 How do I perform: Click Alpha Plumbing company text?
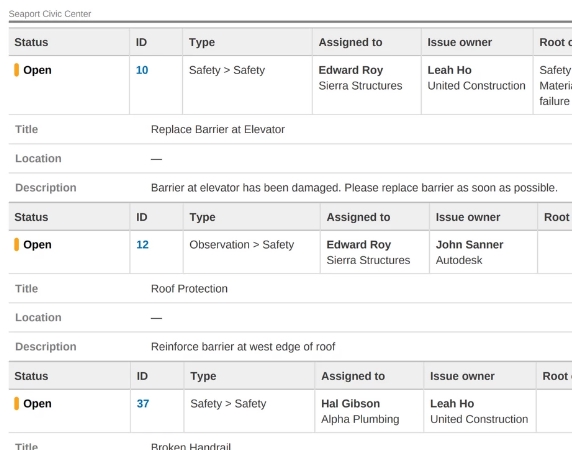(x=360, y=419)
